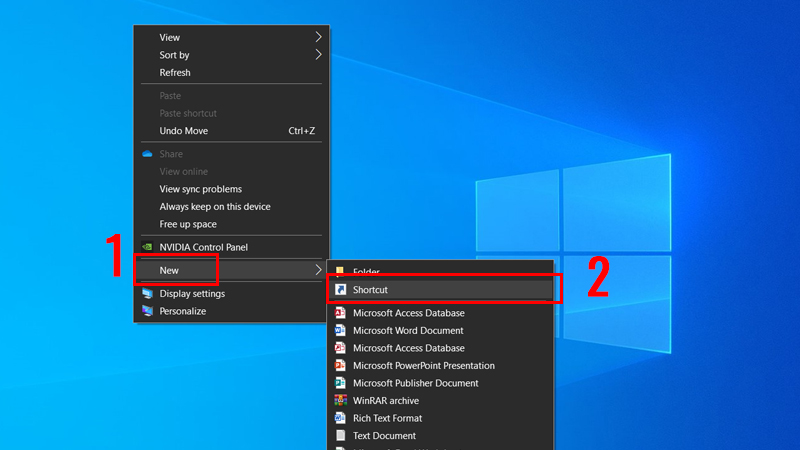The height and width of the screenshot is (450, 800).
Task: Create a new Text Document
Action: click(384, 435)
